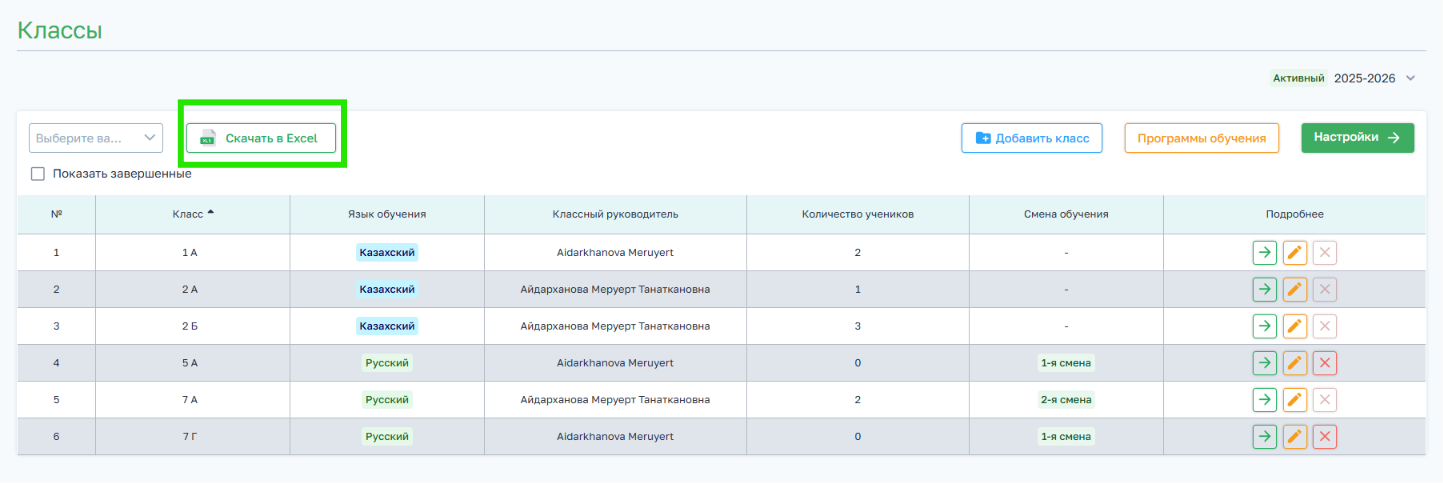Delete class 7 Г using the X icon
1443x483 pixels.
[1325, 437]
